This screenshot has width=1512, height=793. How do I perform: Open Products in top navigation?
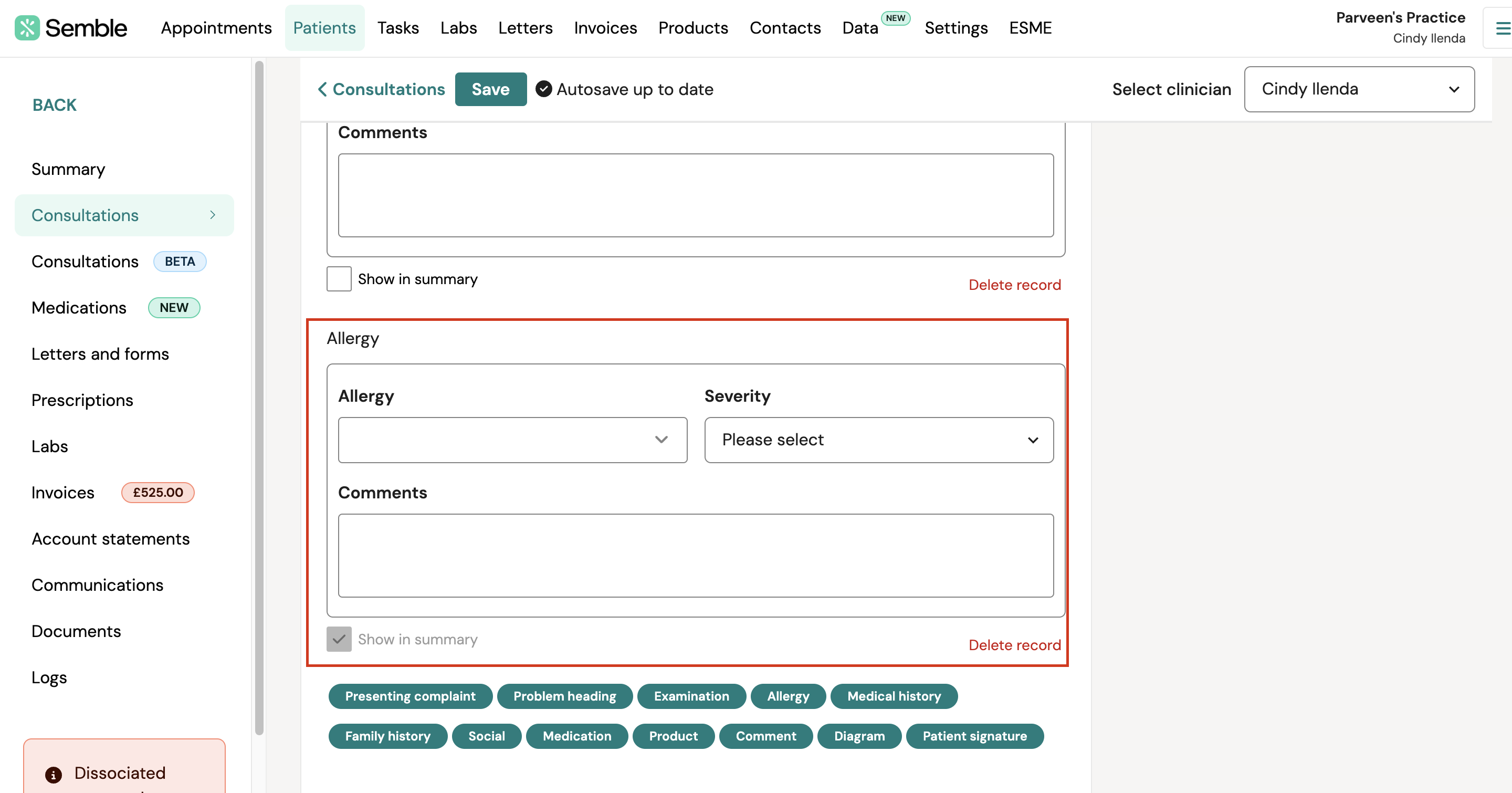[x=692, y=28]
